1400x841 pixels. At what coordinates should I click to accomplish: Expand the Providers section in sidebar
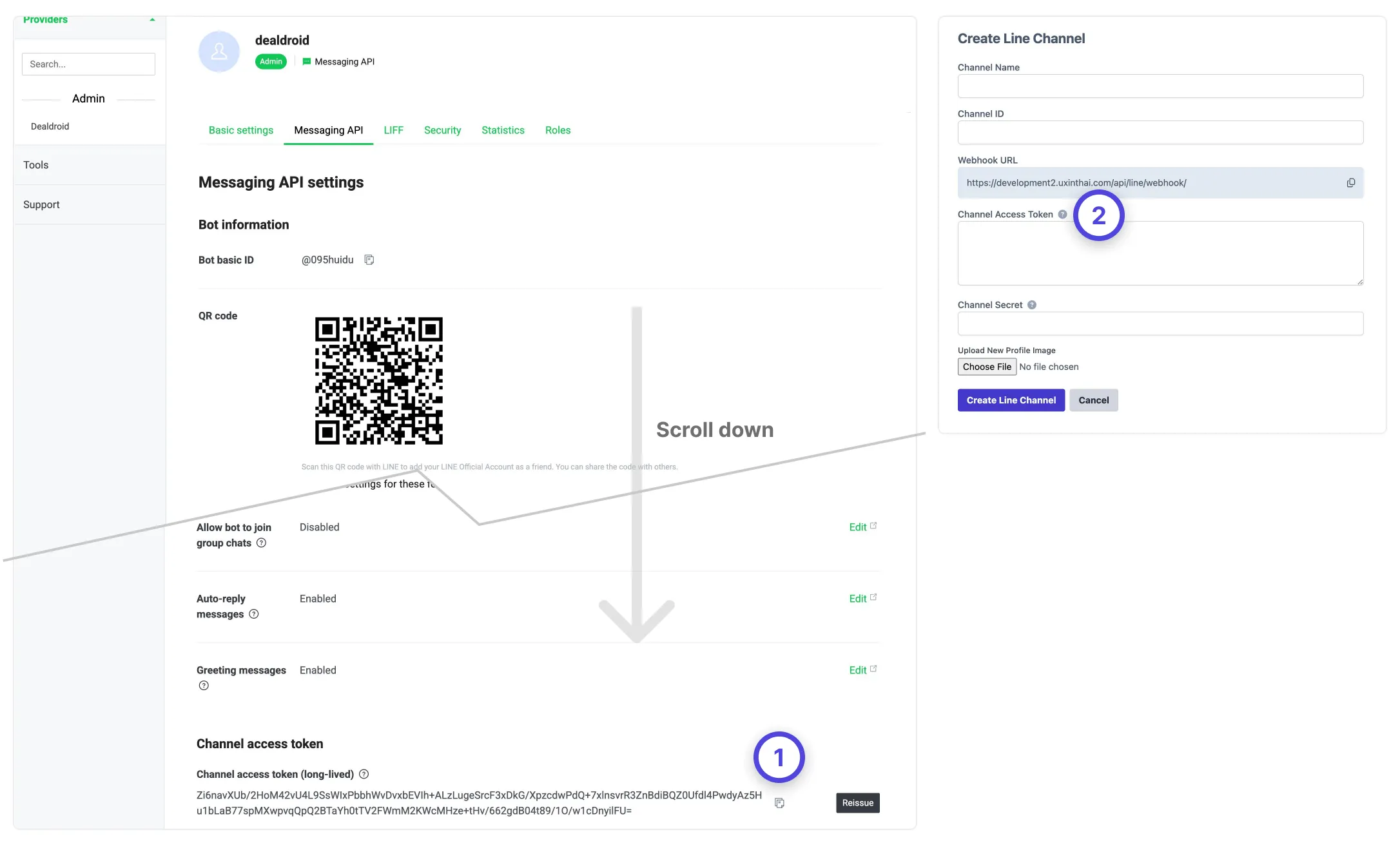click(152, 19)
